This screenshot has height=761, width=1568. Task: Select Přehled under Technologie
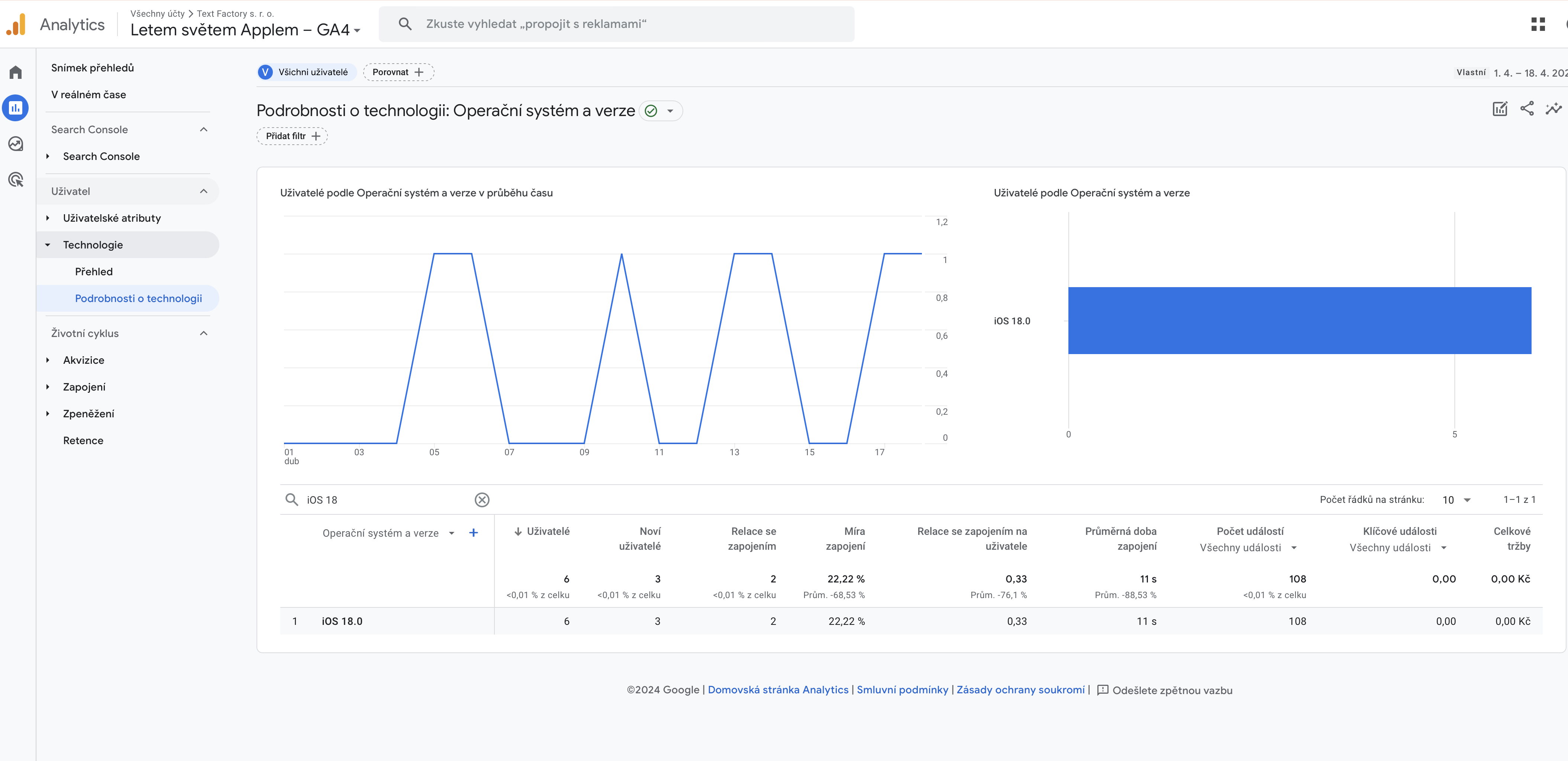click(94, 272)
